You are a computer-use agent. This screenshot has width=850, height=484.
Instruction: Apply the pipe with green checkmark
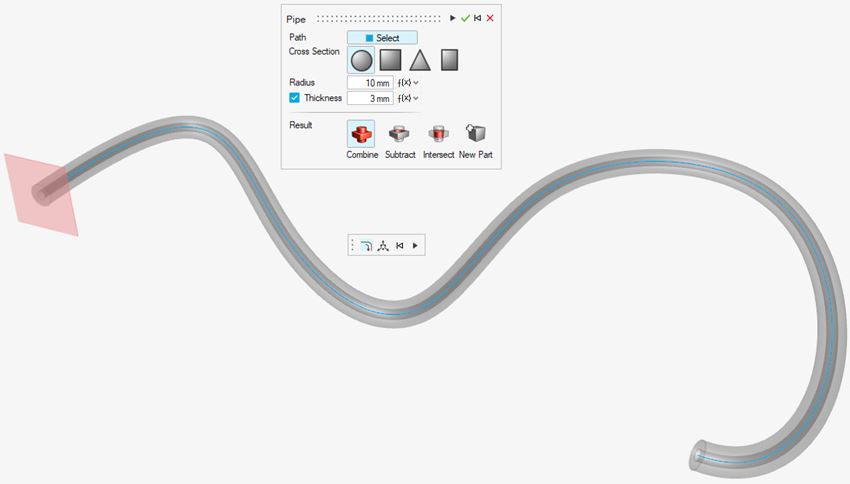point(465,18)
